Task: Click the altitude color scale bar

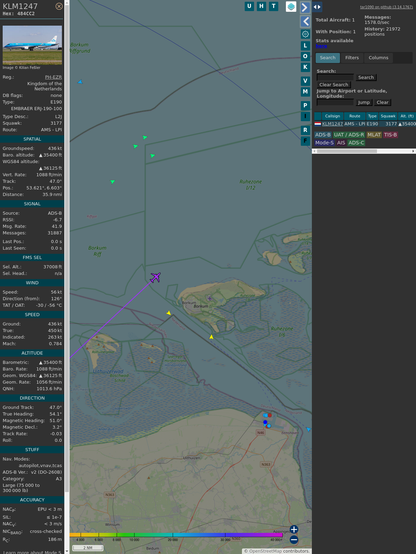Action: [x=176, y=535]
